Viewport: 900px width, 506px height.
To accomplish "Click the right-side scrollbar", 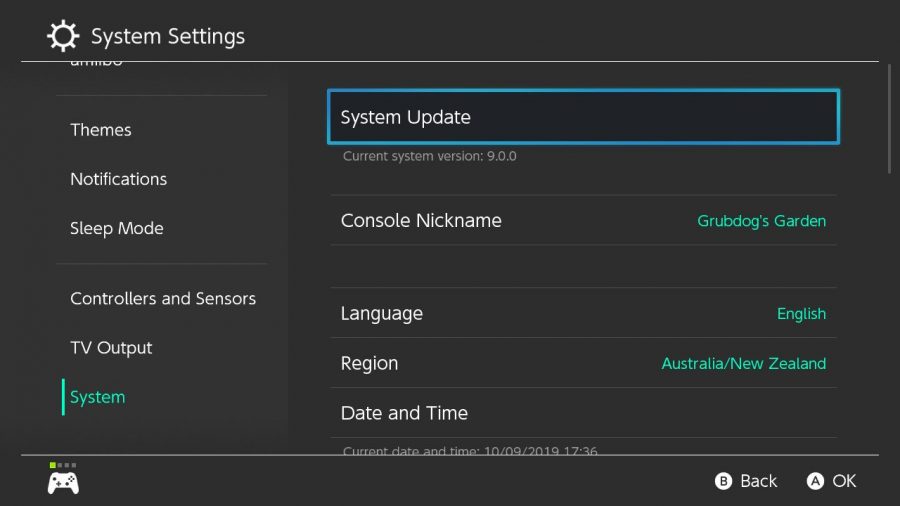I will coord(889,118).
